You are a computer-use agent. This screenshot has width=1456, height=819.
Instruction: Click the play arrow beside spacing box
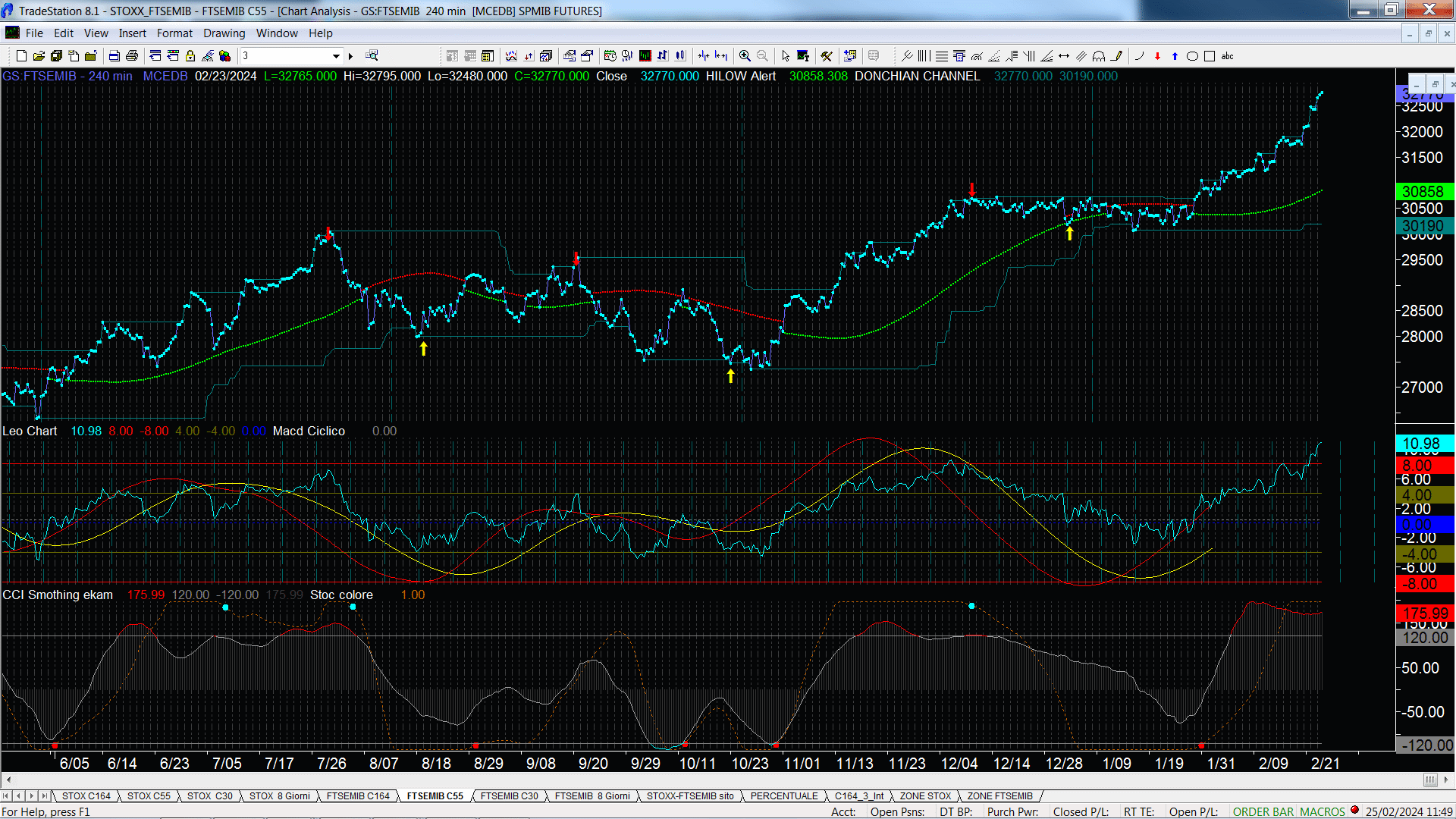coord(350,55)
